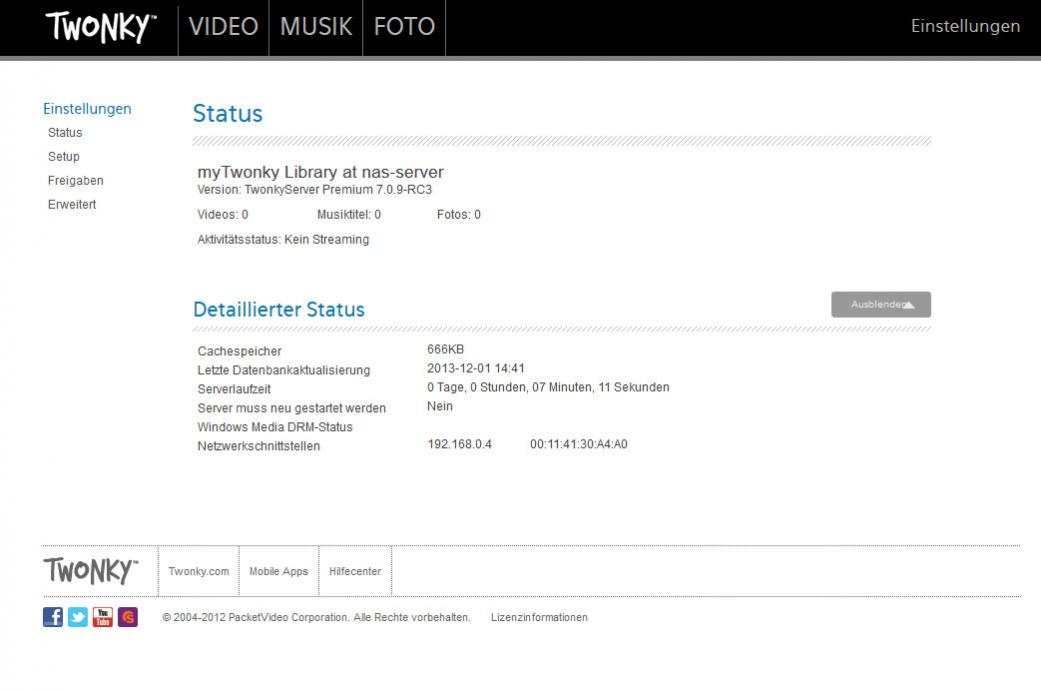Image resolution: width=1041 pixels, height=690 pixels.
Task: Click the Twonky logo in footer
Action: pyautogui.click(x=91, y=571)
